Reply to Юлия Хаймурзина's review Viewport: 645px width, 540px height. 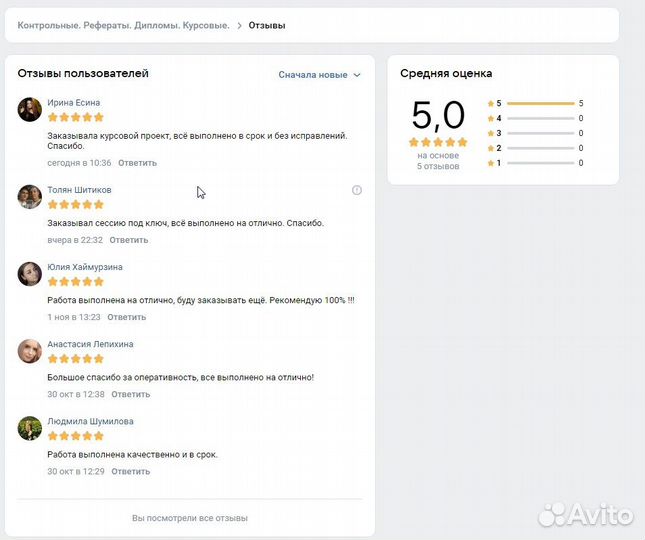point(126,317)
